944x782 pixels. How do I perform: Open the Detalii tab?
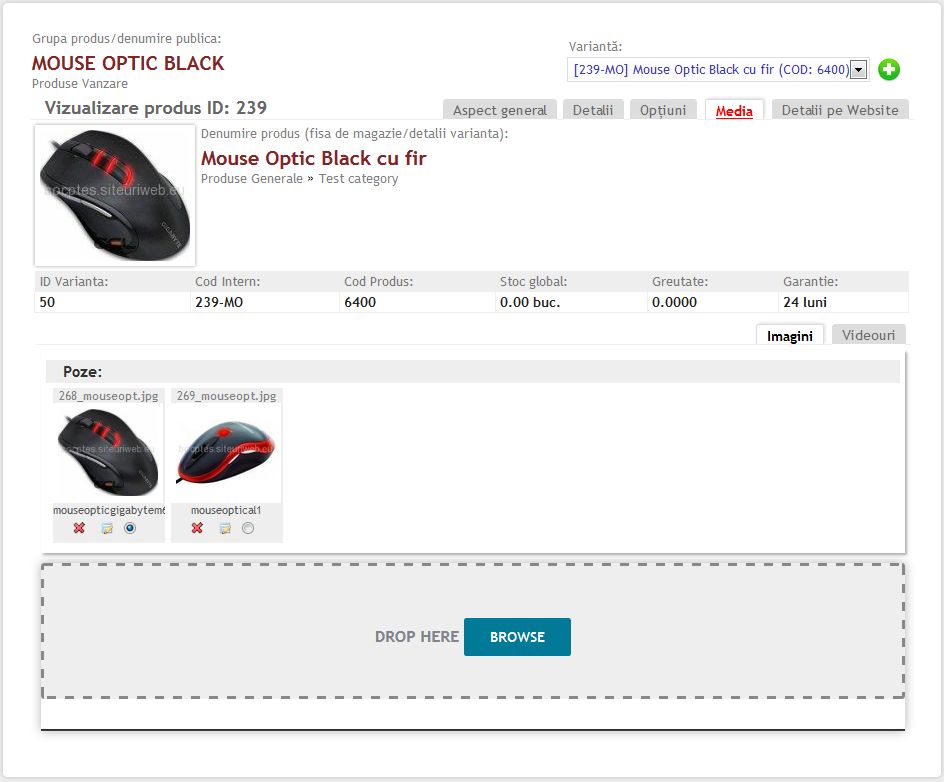(x=593, y=110)
